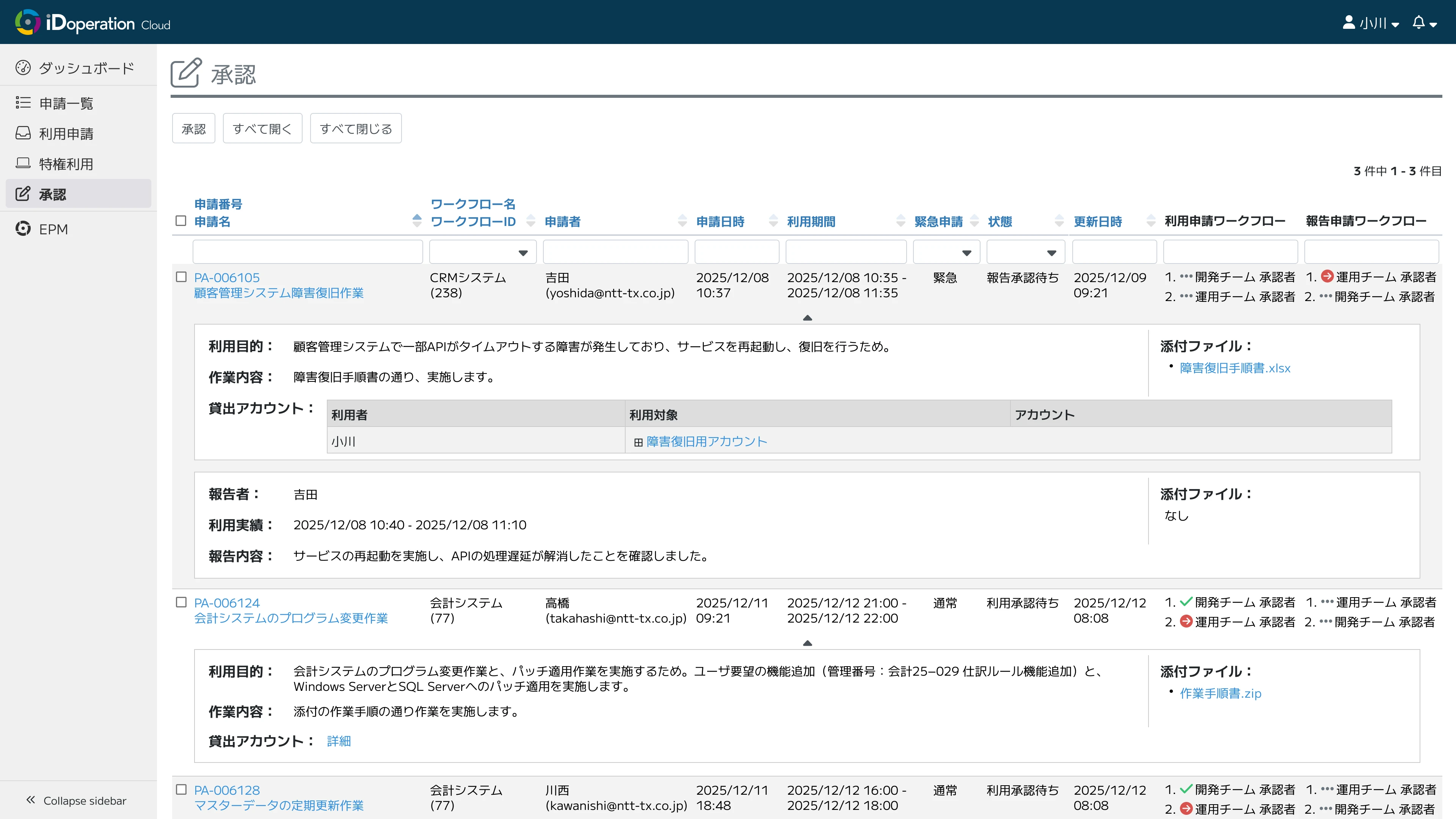Screen dimensions: 1456x819
Task: Go to the 承認 menu item in the sidebar
Action: 52,195
